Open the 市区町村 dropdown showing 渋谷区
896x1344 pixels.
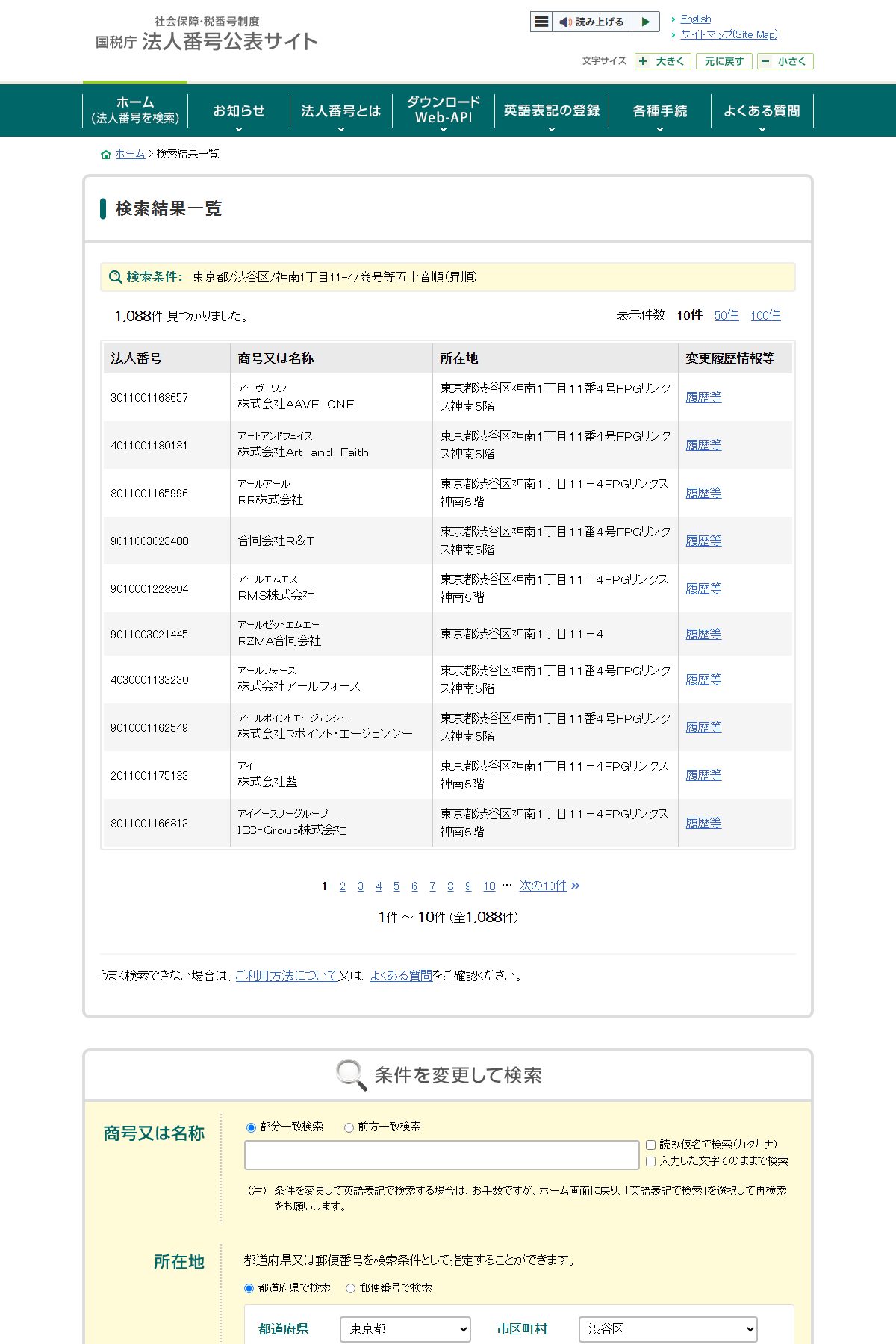[668, 1329]
